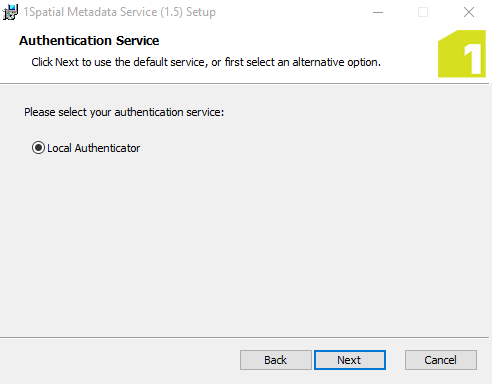This screenshot has width=492, height=384.
Task: Minimize the setup window
Action: tap(378, 12)
